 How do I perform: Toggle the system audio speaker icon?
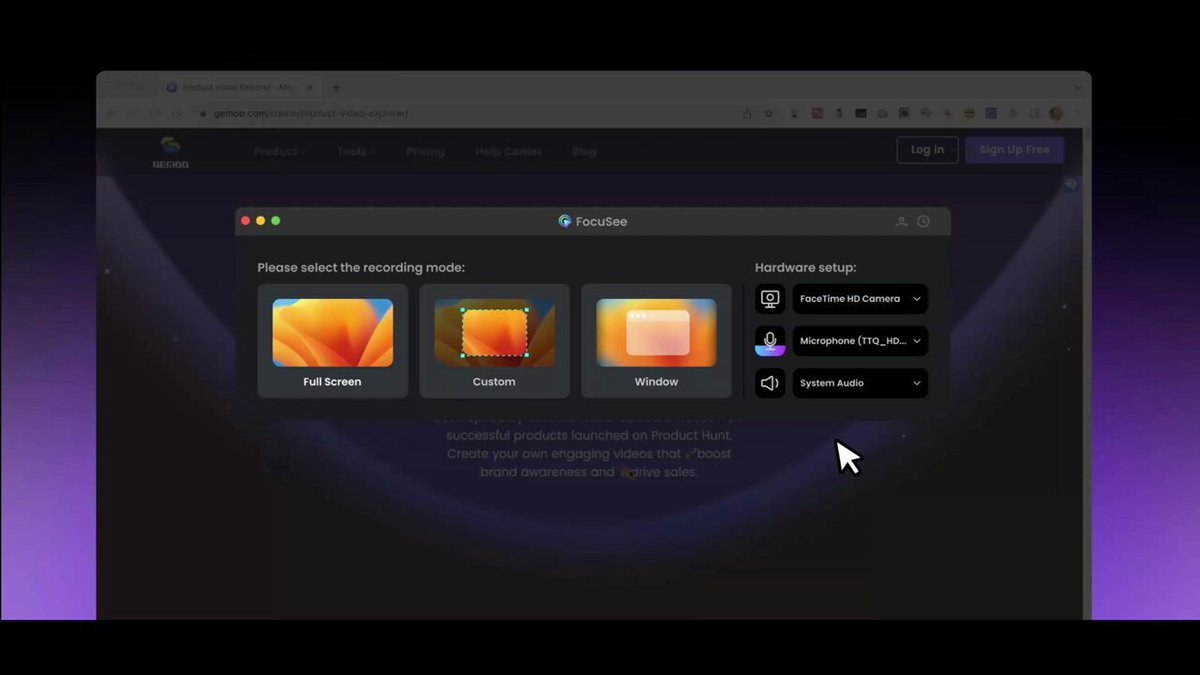[770, 383]
